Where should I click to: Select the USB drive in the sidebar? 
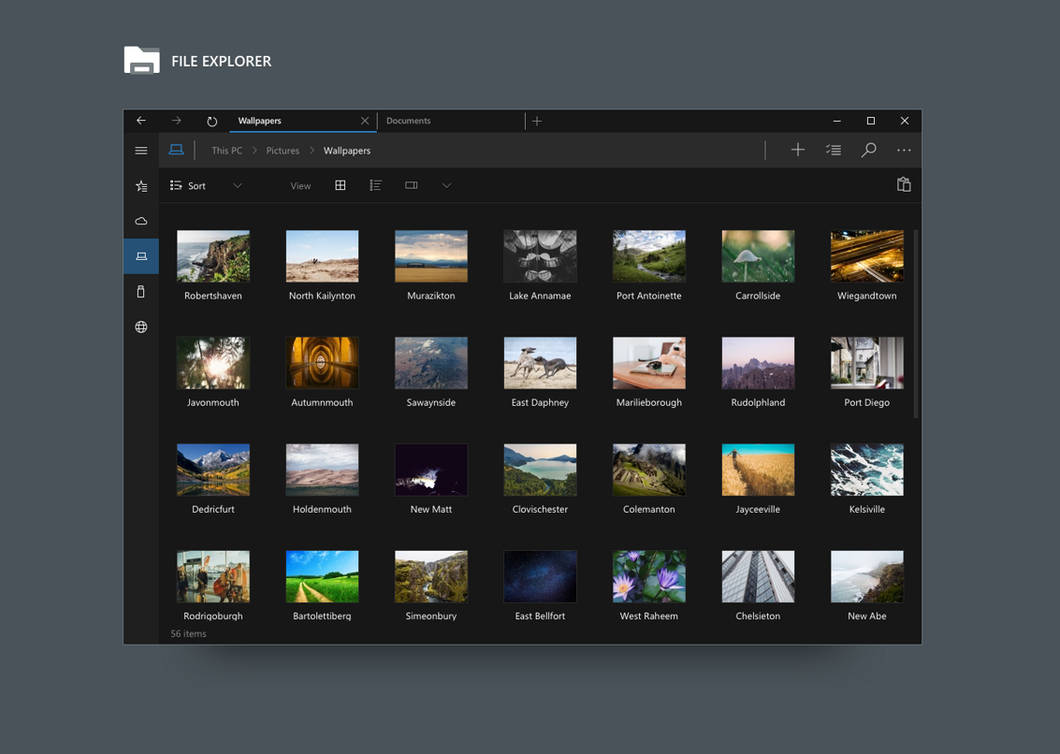coord(141,291)
